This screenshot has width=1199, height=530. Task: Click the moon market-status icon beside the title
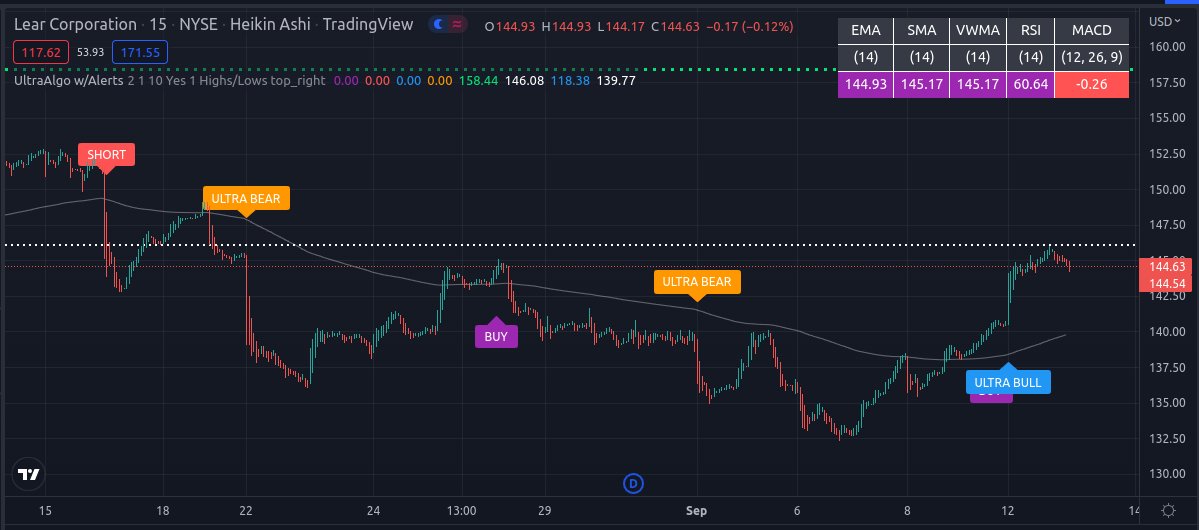tap(438, 24)
